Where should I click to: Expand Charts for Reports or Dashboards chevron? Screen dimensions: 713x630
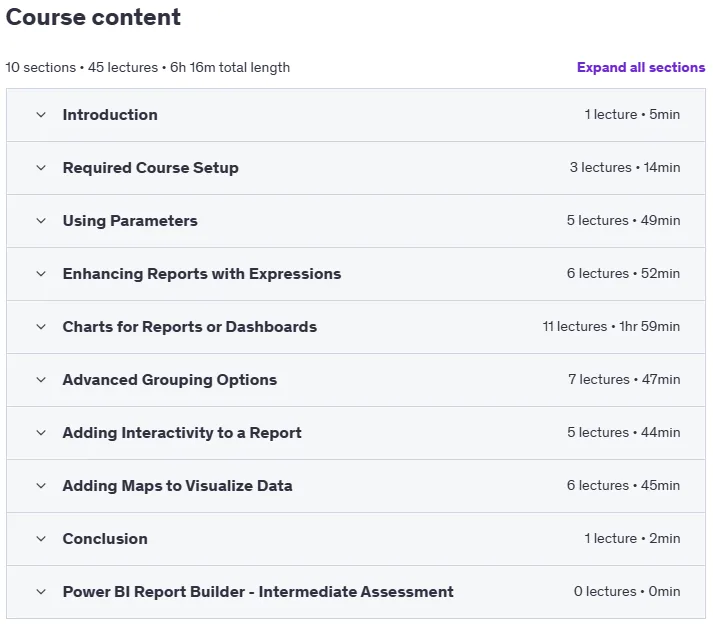pos(41,327)
